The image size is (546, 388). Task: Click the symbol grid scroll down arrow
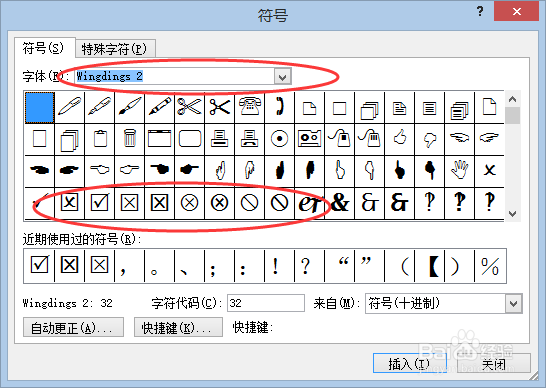(512, 213)
